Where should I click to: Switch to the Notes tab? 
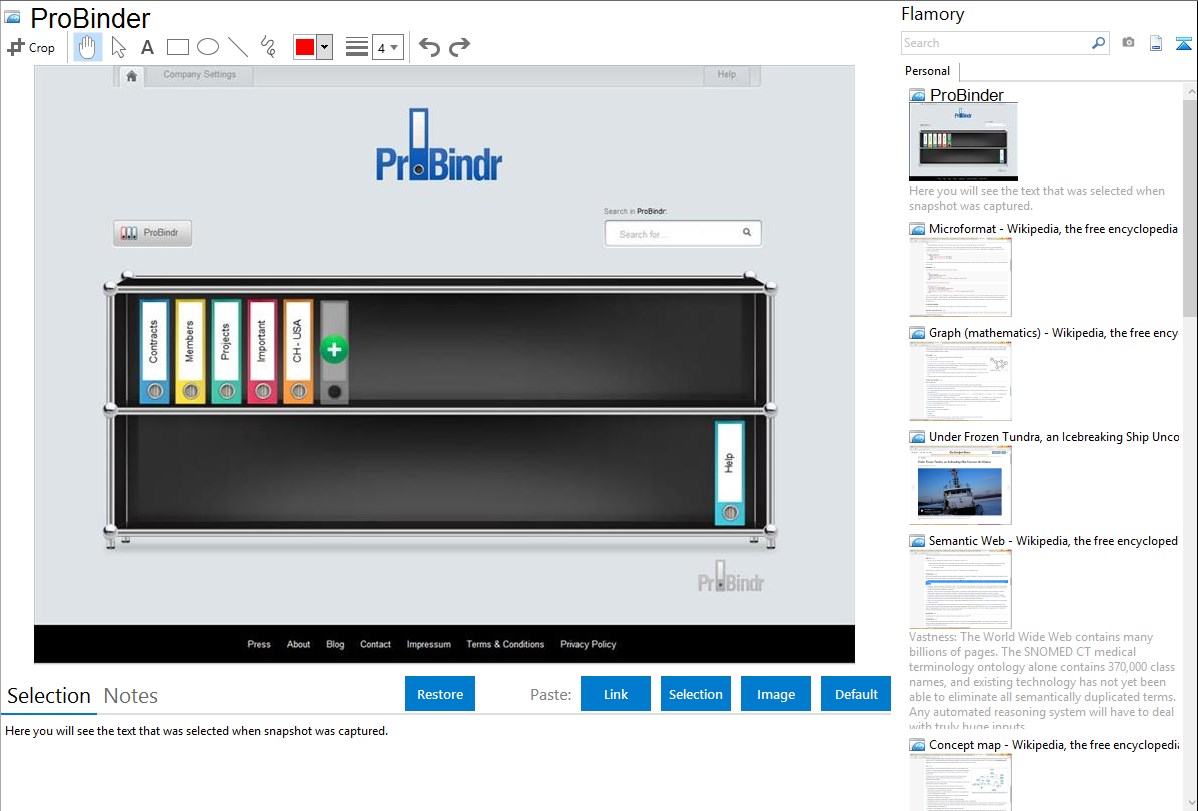(131, 696)
